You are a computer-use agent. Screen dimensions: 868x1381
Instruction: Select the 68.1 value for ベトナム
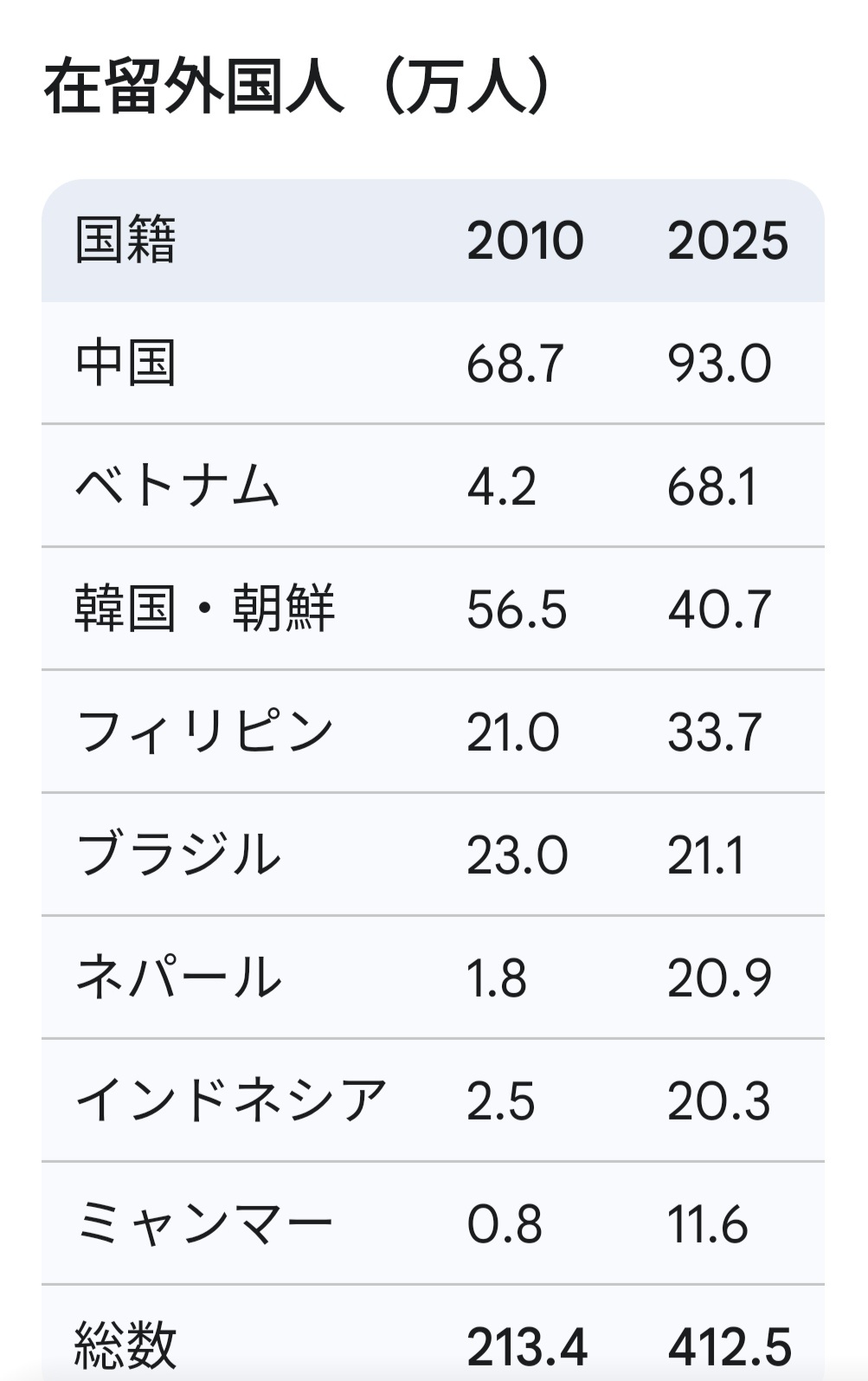tap(712, 487)
